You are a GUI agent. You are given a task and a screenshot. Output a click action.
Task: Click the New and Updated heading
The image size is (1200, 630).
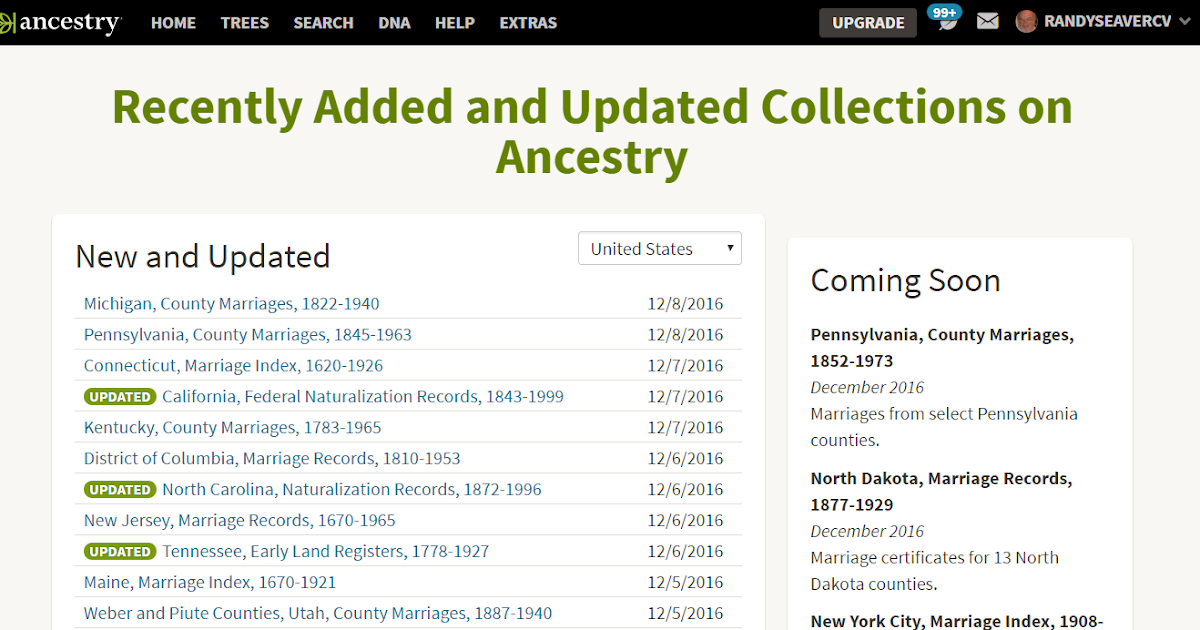pos(203,257)
